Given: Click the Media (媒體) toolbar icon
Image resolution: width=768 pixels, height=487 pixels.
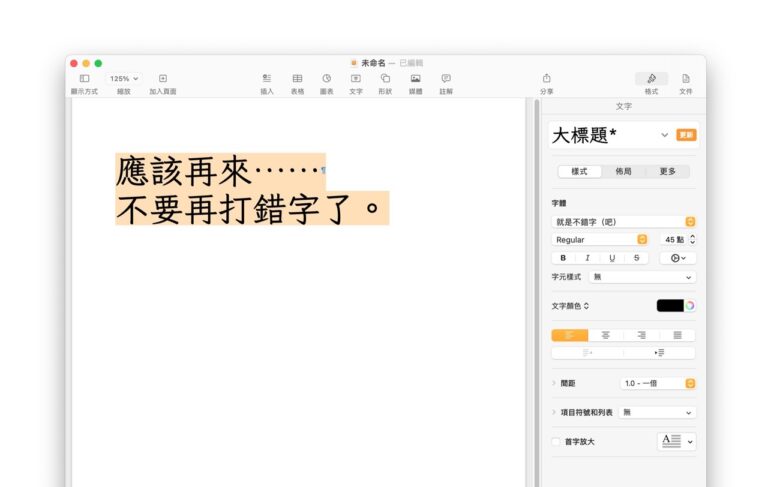Looking at the screenshot, I should pyautogui.click(x=415, y=78).
